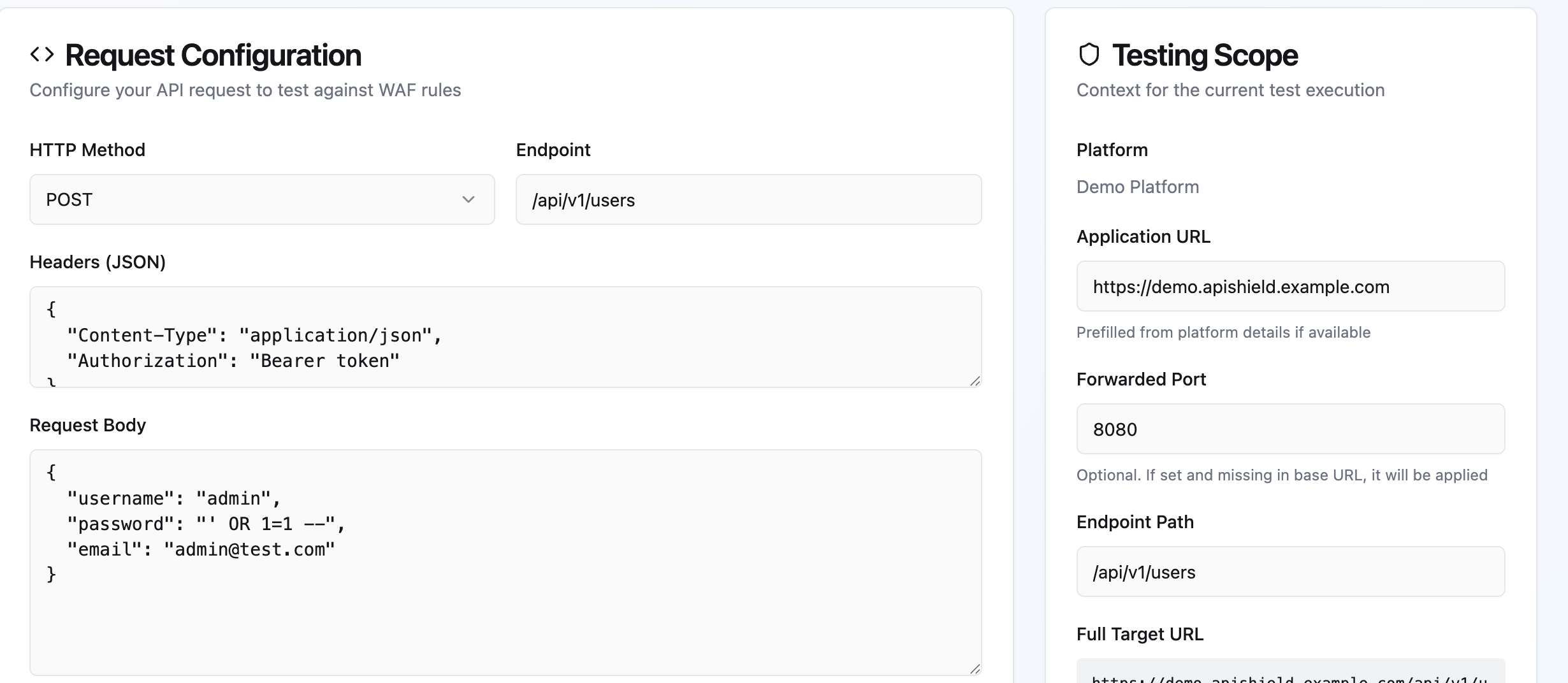The height and width of the screenshot is (683, 1568).
Task: Click the Forwarded Port field showing 8080
Action: tap(1289, 429)
